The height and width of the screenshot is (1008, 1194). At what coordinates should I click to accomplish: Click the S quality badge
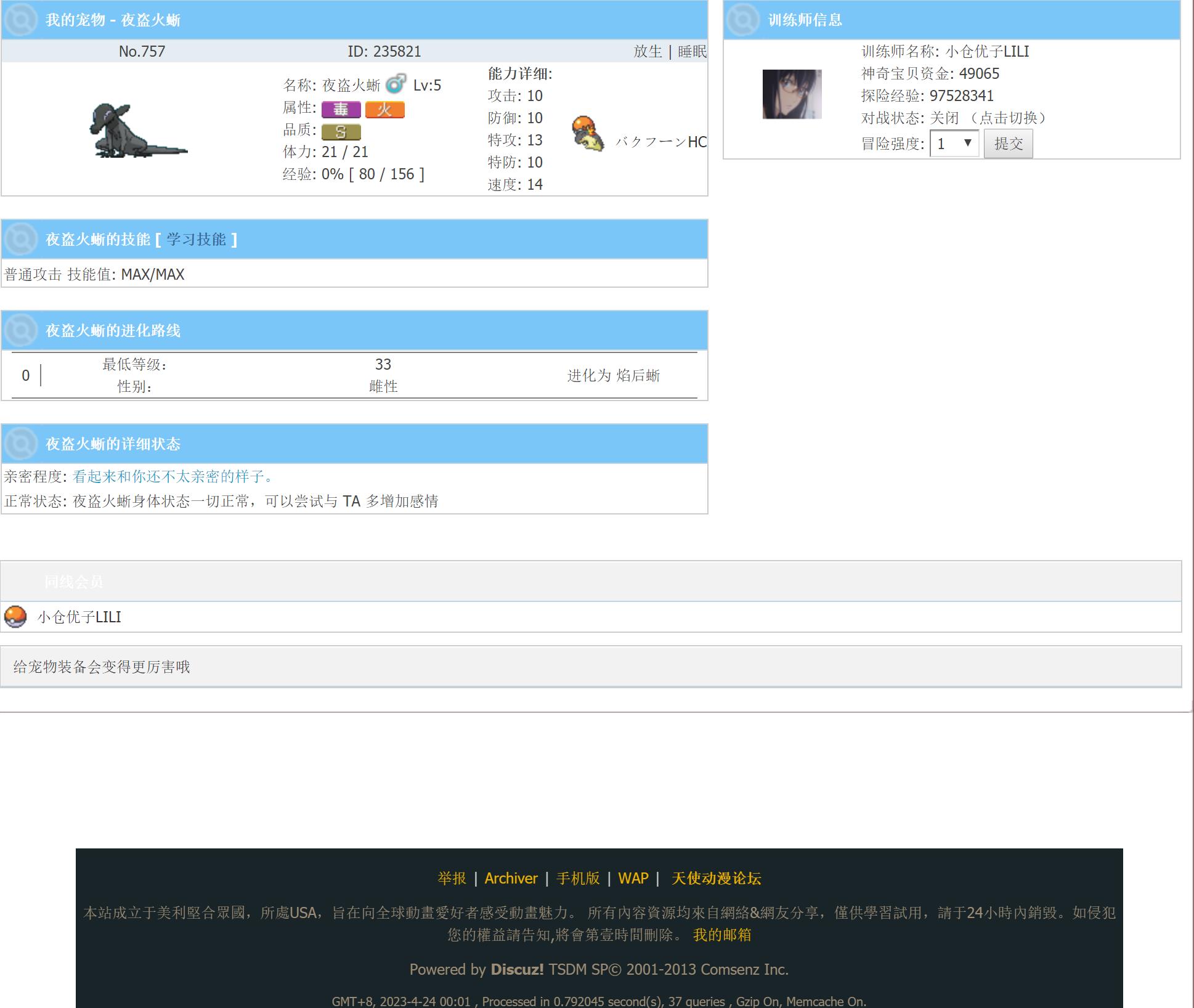point(341,132)
